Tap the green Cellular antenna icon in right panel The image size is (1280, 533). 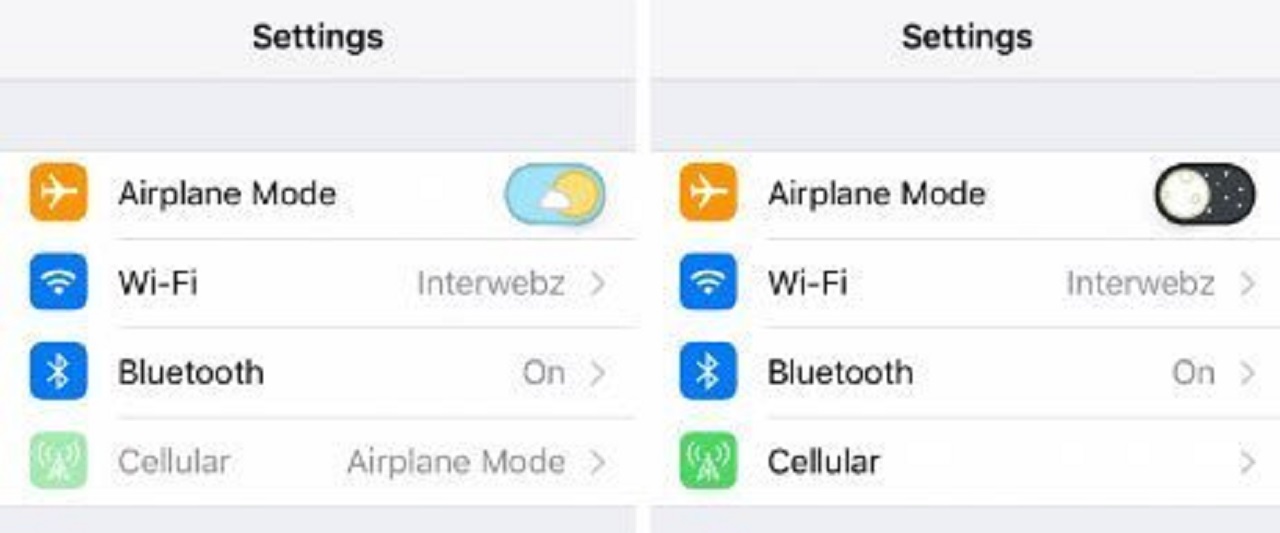coord(708,460)
